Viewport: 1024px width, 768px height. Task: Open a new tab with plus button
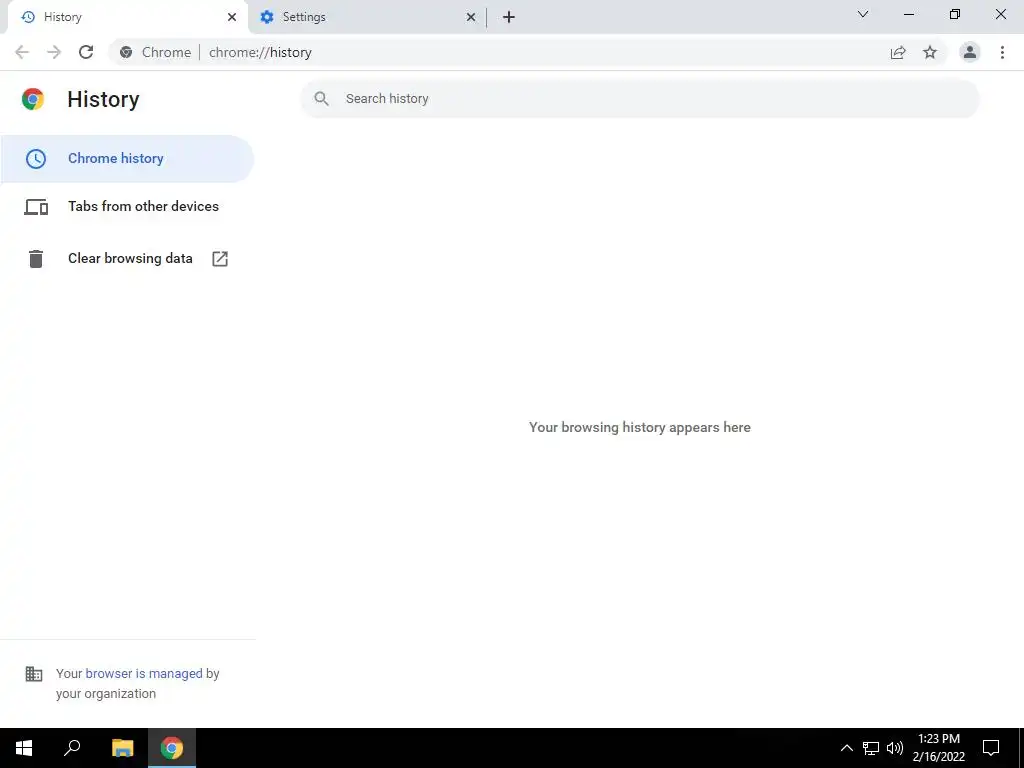coord(509,17)
